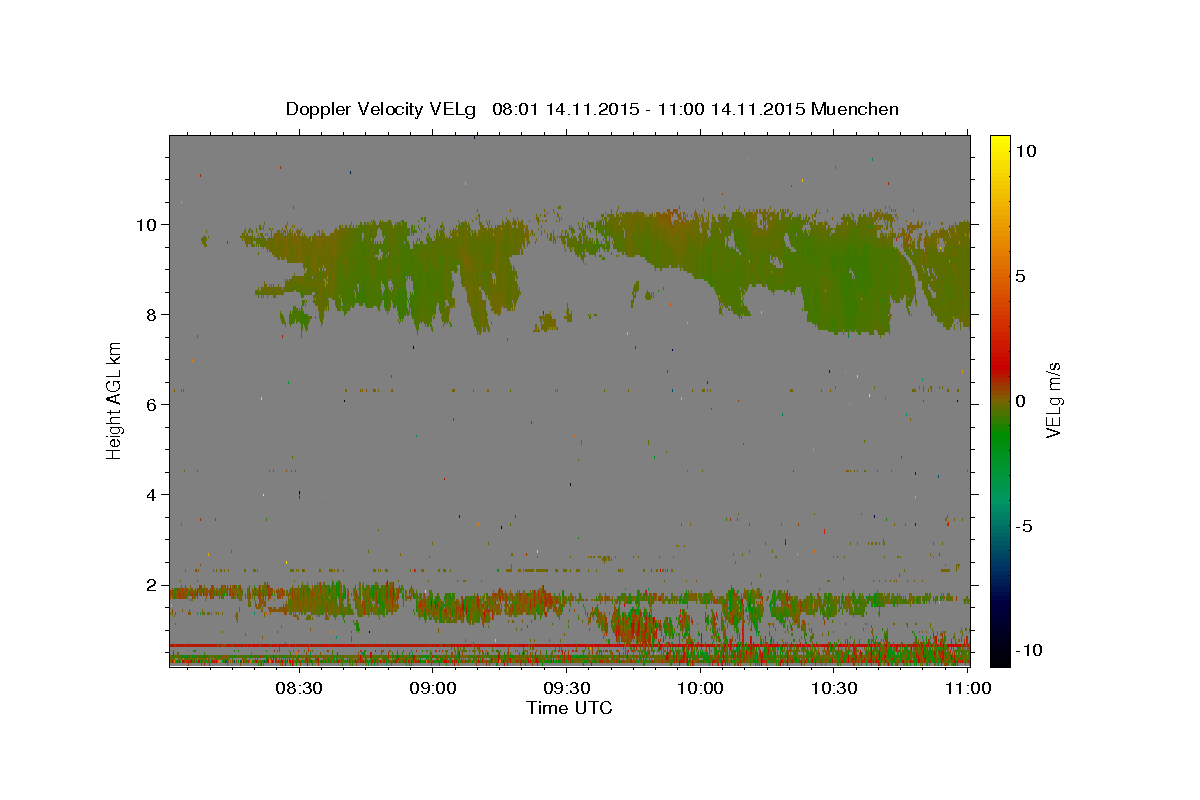
Task: Click the '08:30' time tick label
Action: click(298, 689)
